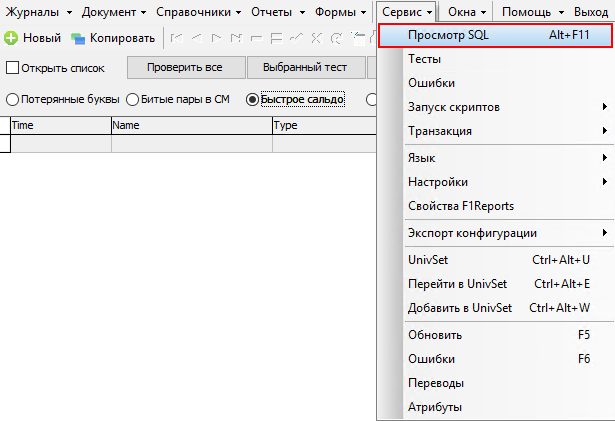Choose Атрибуты menu item
The image size is (615, 421).
pos(508,407)
